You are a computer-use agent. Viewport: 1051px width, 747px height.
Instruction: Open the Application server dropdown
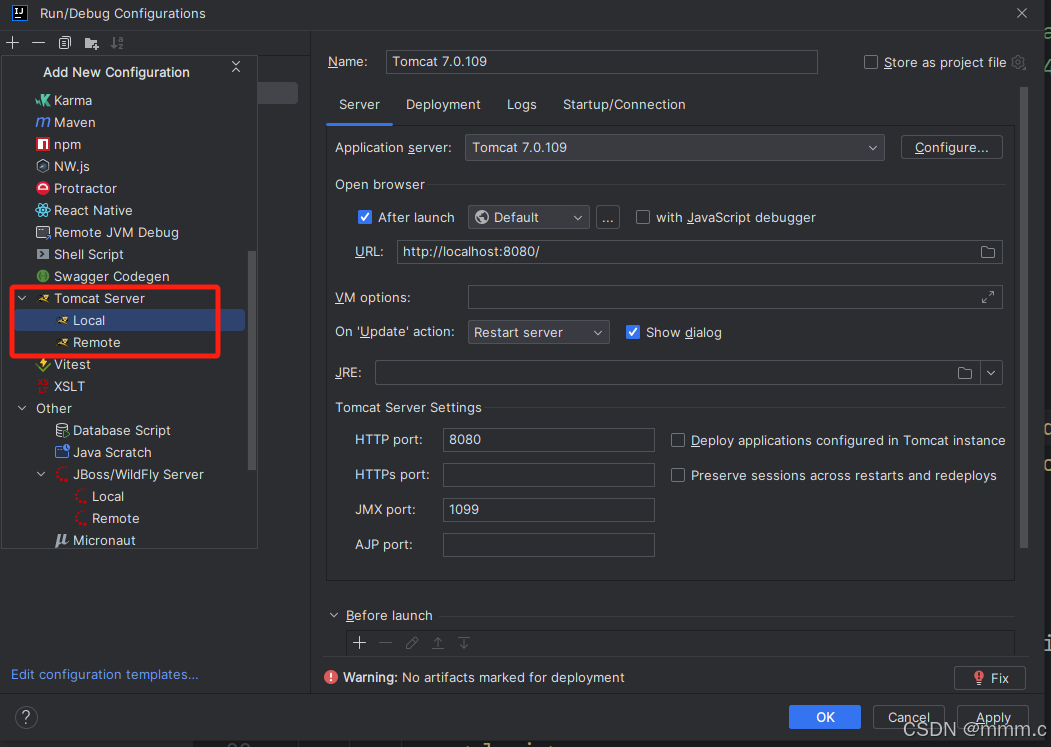pos(674,148)
